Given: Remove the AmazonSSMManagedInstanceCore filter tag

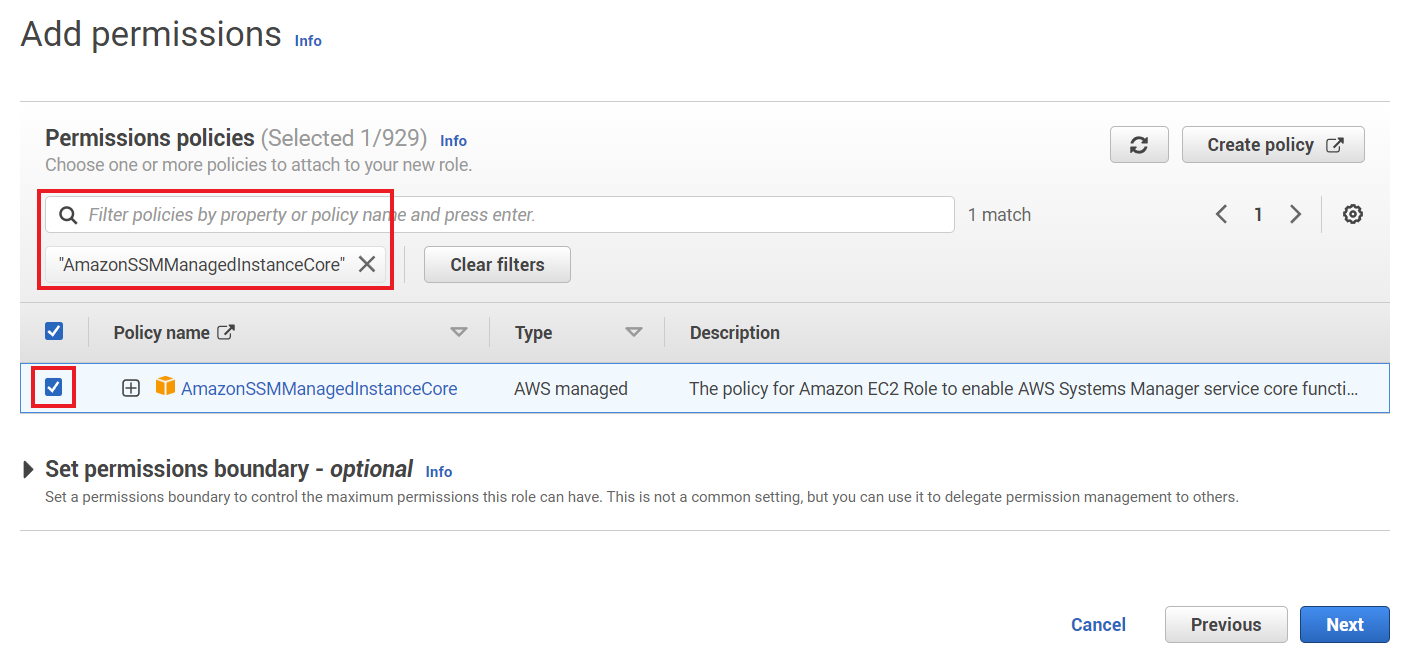Looking at the screenshot, I should pos(367,264).
